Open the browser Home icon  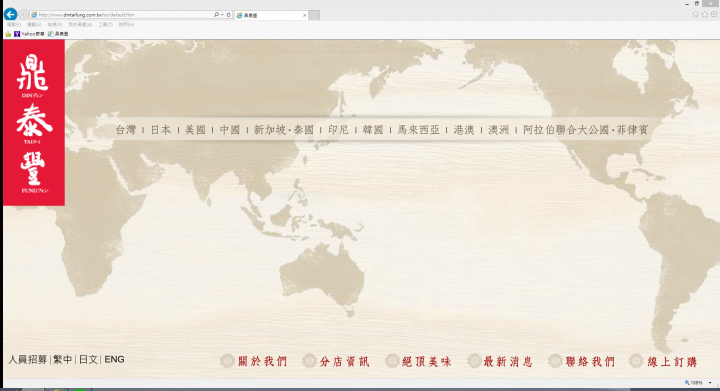tap(696, 15)
